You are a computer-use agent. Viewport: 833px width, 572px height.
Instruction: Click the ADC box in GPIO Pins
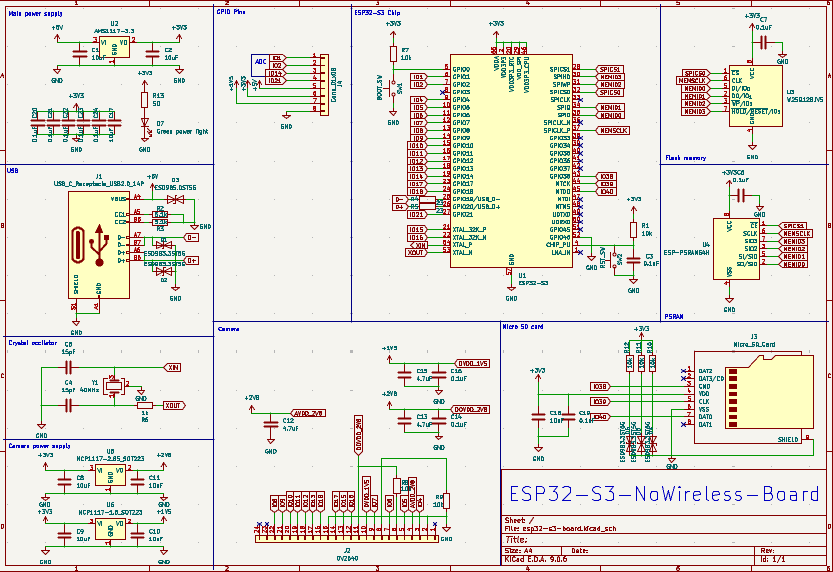[260, 65]
